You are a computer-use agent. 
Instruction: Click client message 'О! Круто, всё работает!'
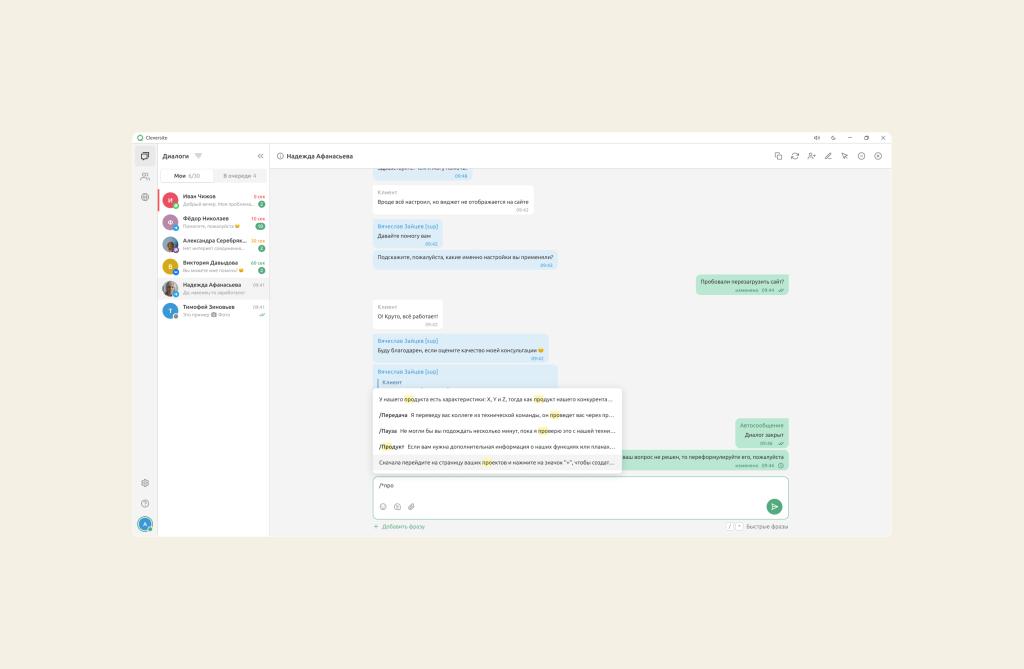tap(408, 314)
